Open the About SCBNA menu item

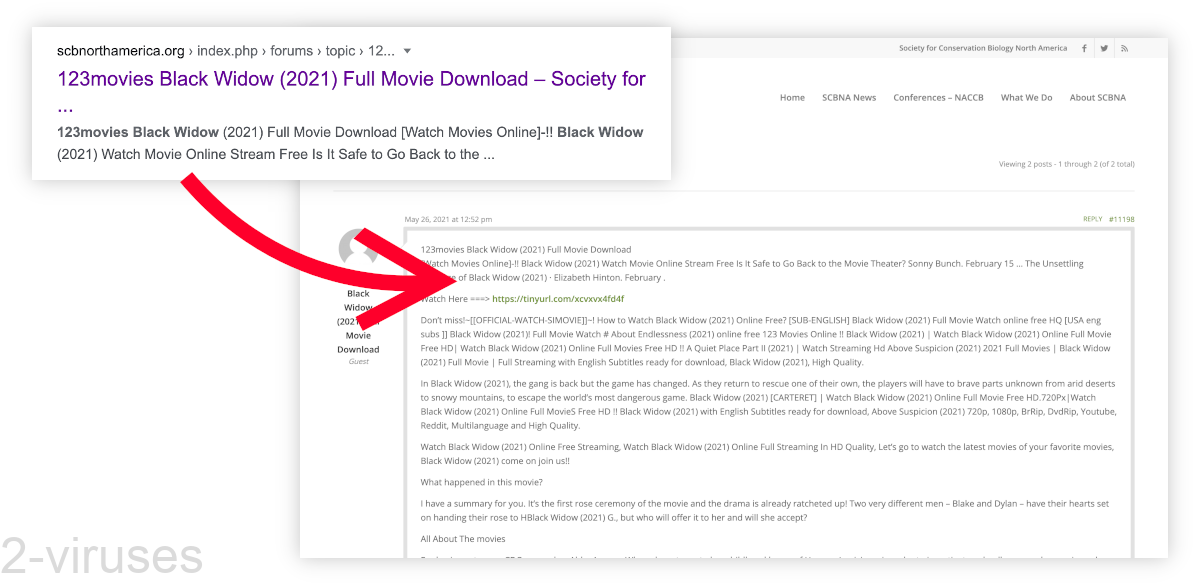click(1097, 98)
